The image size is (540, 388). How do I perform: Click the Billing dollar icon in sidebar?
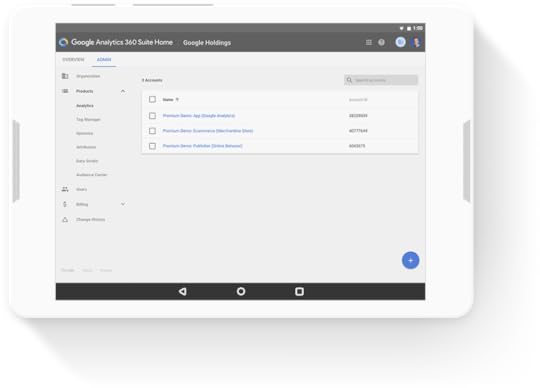[x=65, y=204]
